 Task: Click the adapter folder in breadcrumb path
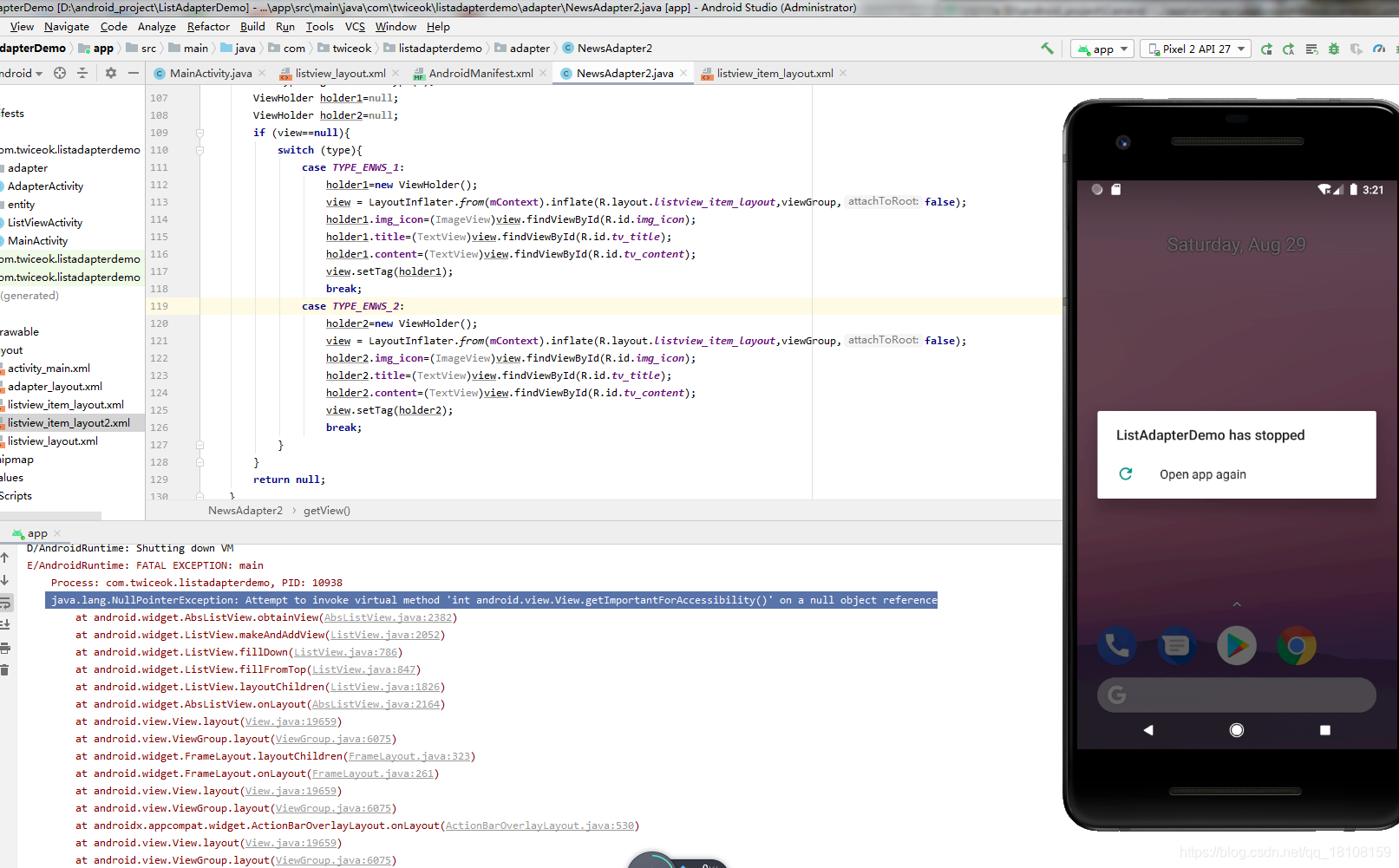click(522, 49)
